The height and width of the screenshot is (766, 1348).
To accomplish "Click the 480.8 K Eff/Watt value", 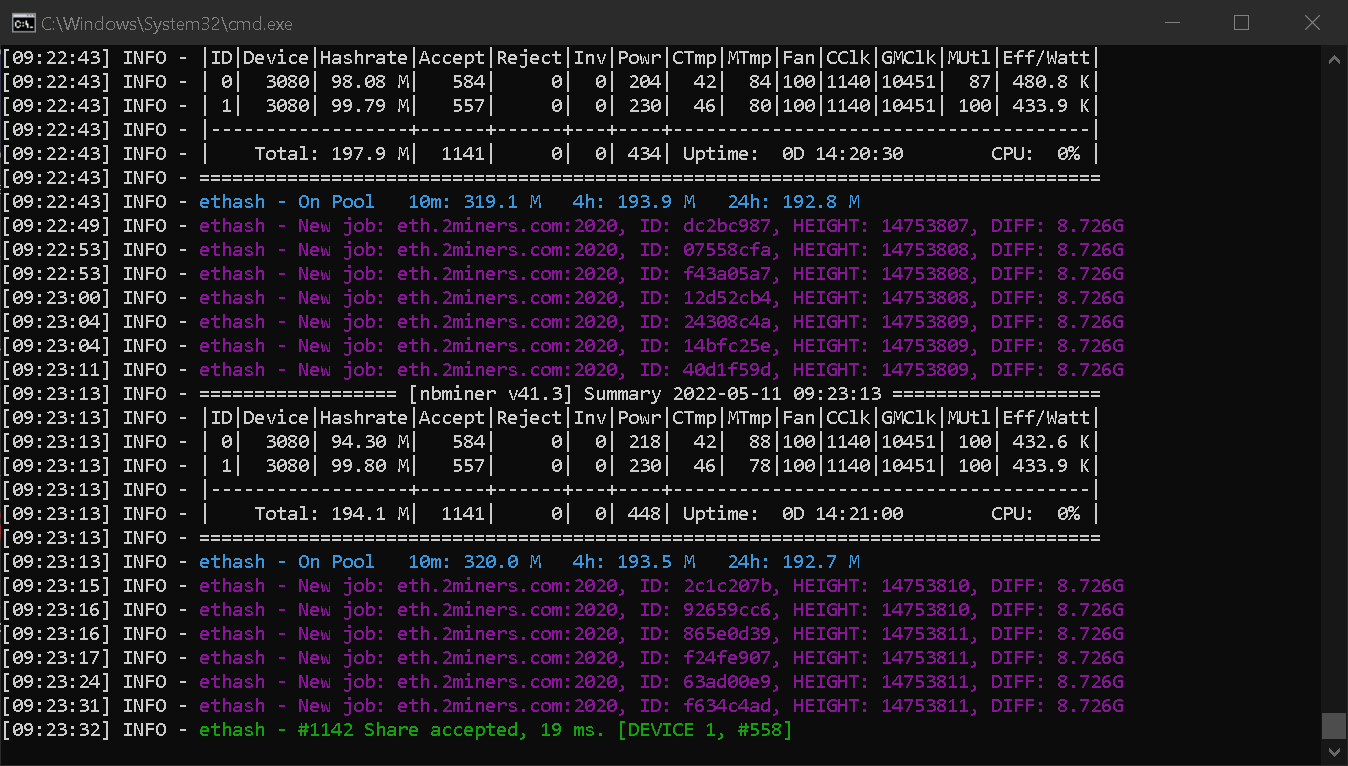I will [x=1046, y=82].
